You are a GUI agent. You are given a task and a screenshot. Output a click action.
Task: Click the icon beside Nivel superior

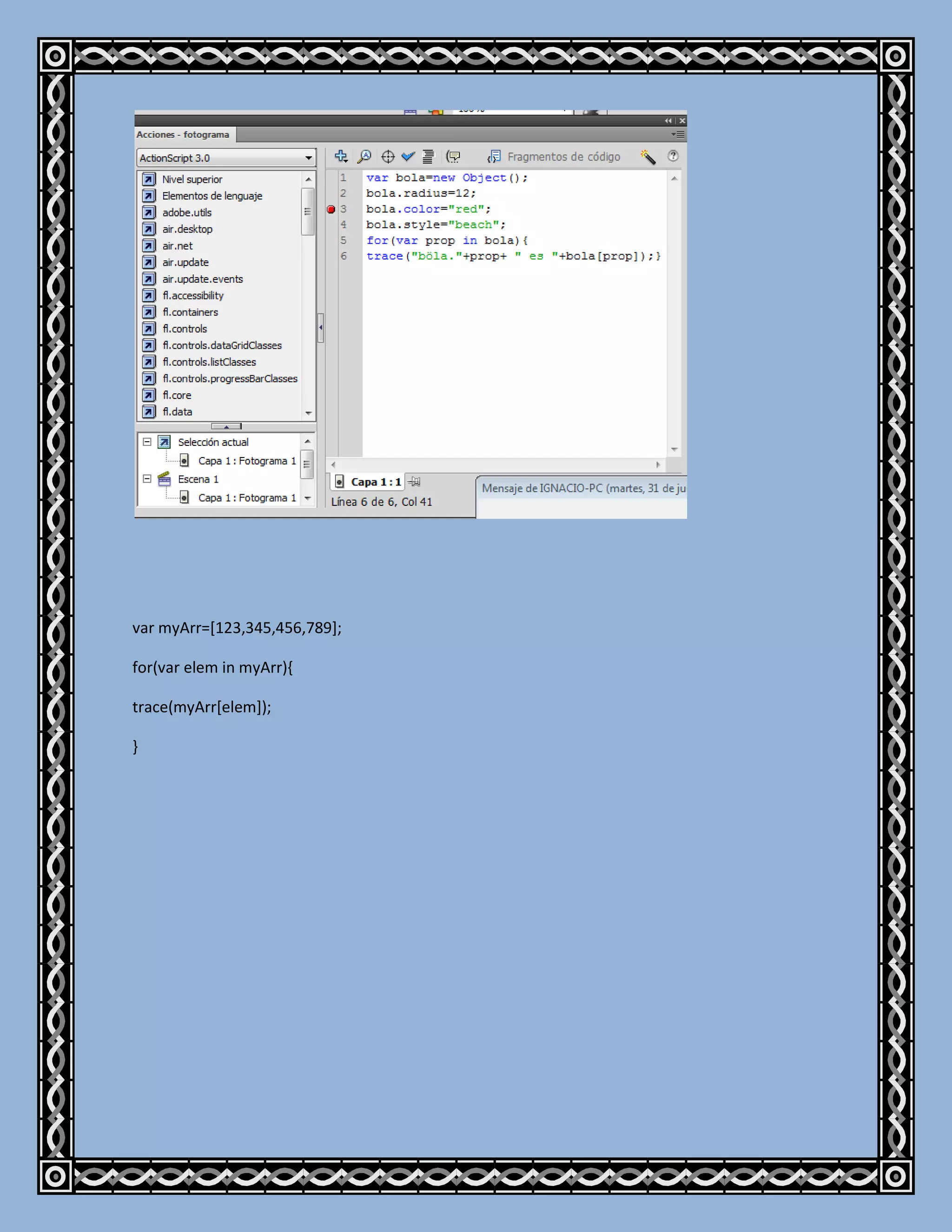(149, 179)
